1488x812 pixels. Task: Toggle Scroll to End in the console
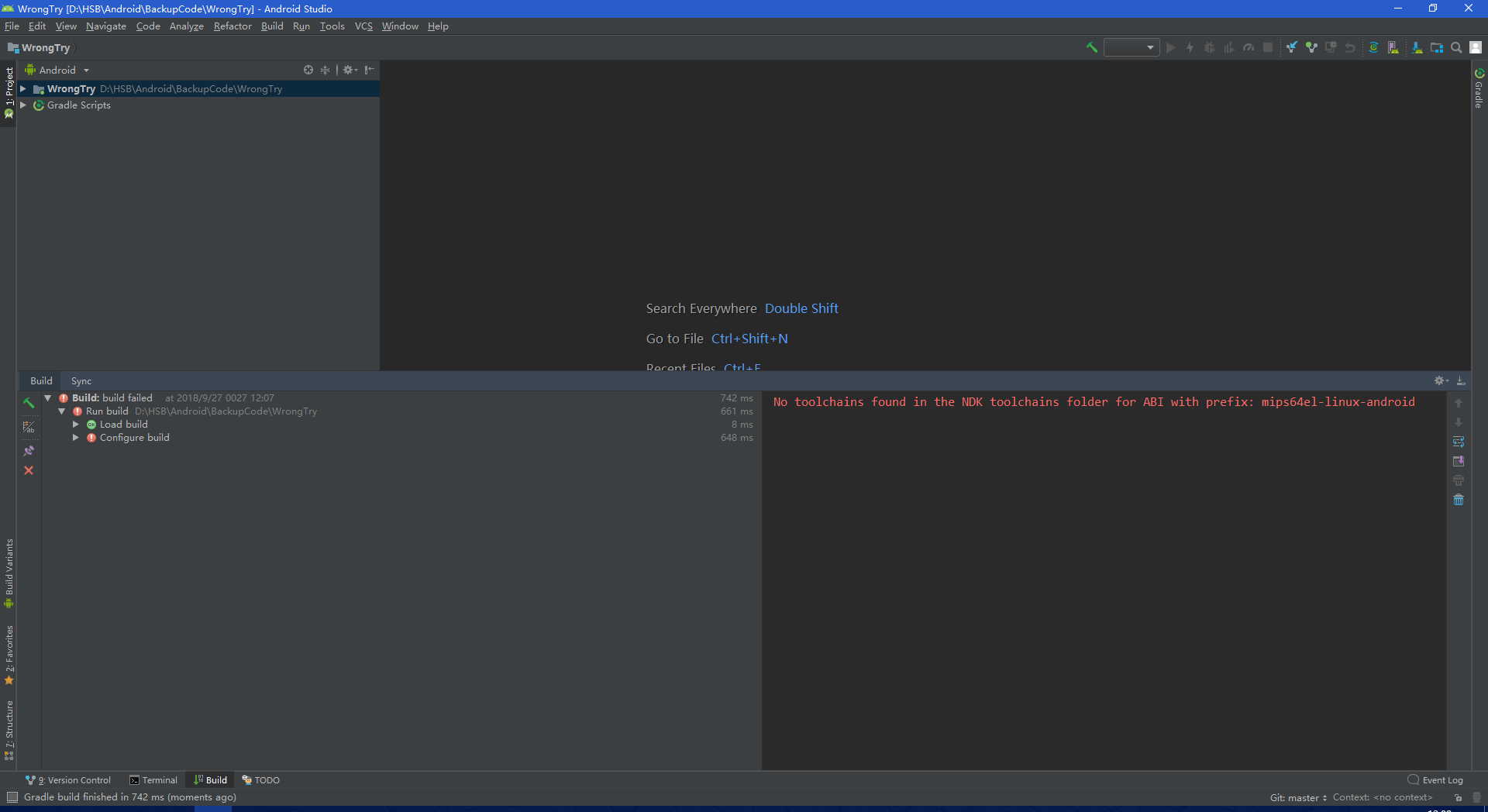(x=1459, y=461)
